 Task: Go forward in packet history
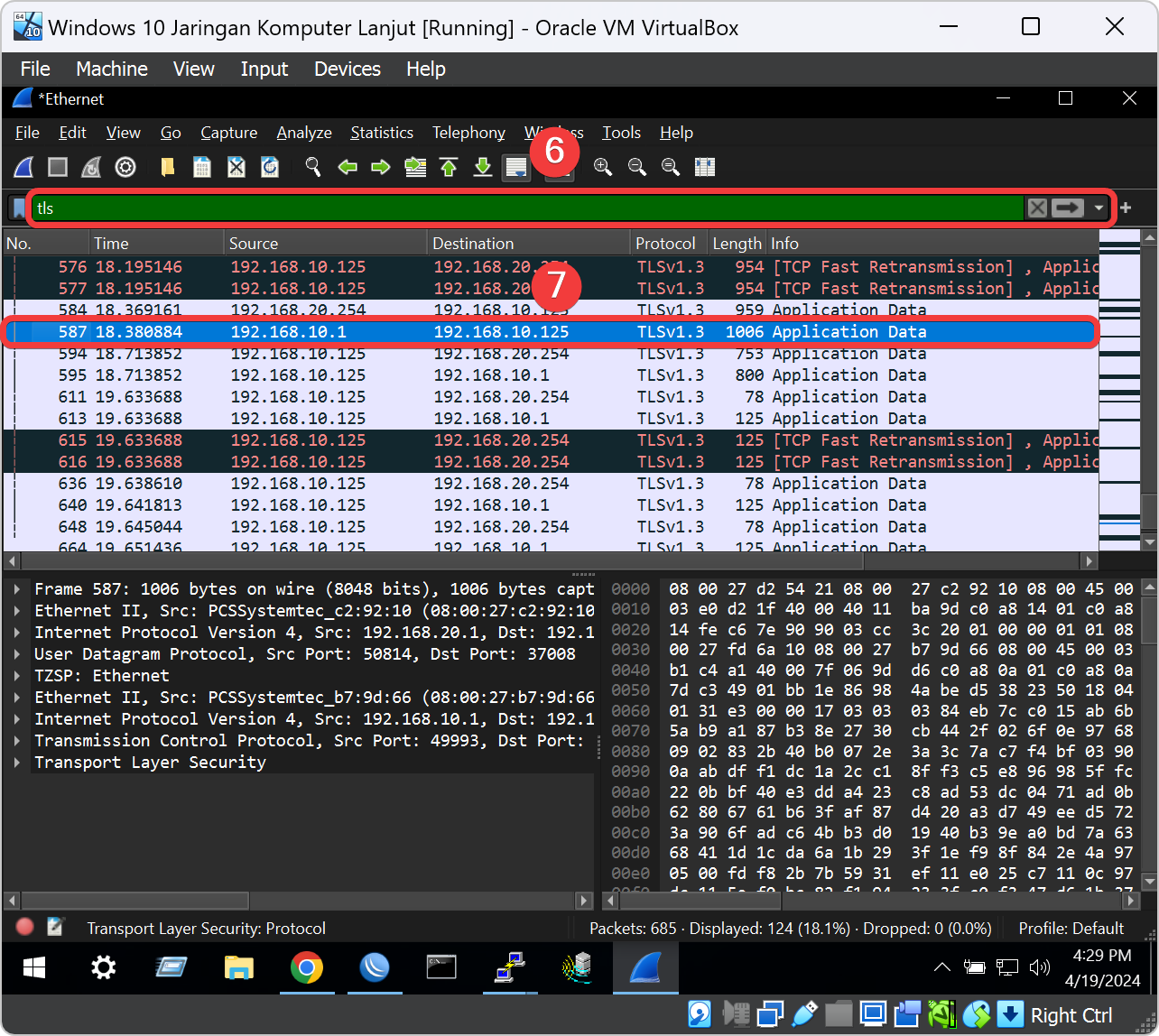pos(381,167)
